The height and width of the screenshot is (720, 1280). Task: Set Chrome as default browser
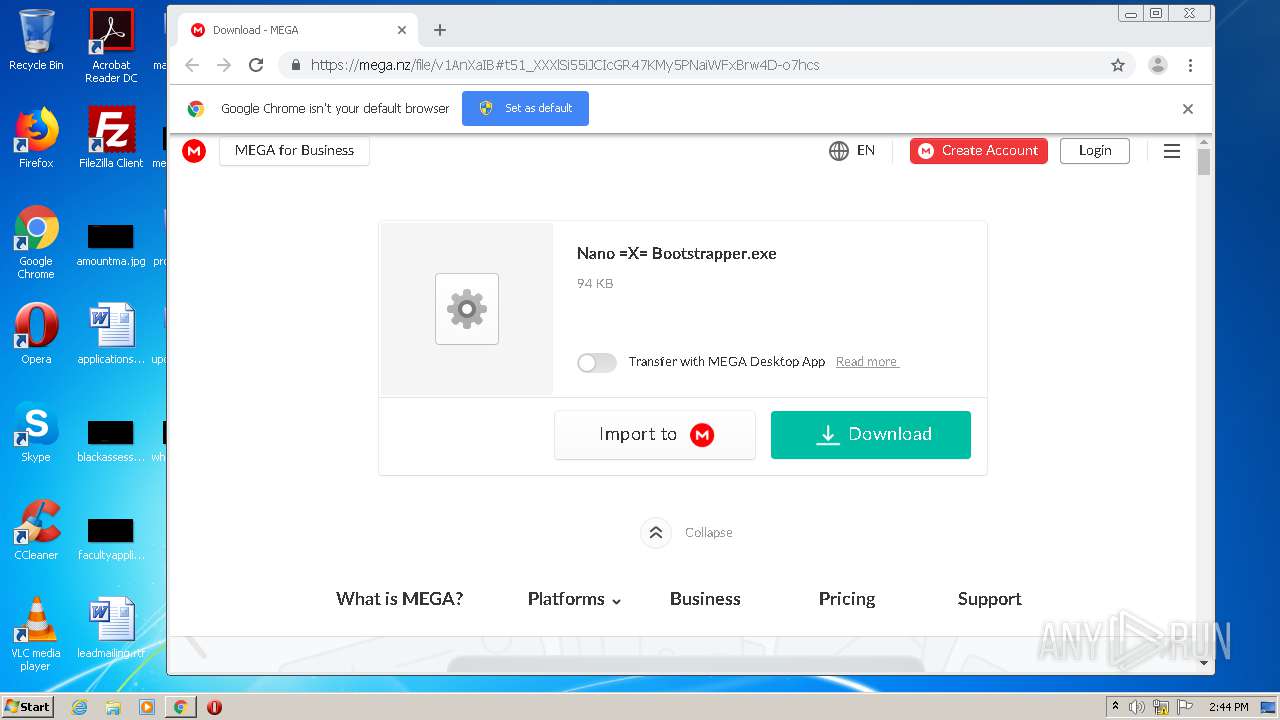525,108
